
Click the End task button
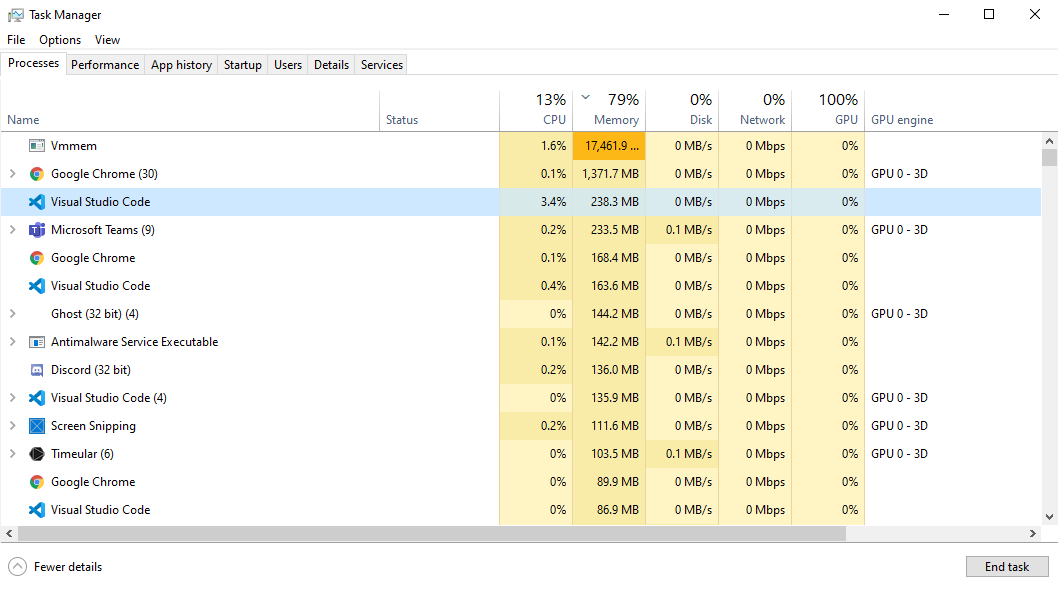coord(1007,566)
